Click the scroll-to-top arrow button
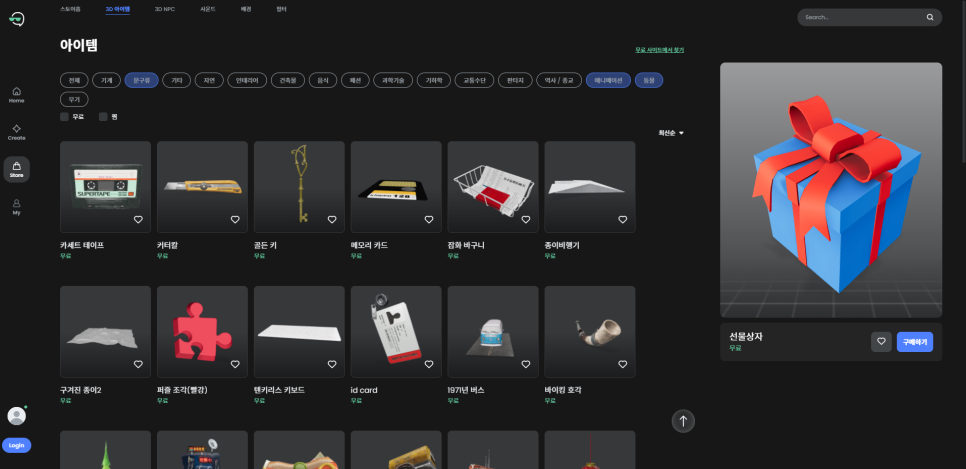The image size is (966, 469). coord(683,421)
